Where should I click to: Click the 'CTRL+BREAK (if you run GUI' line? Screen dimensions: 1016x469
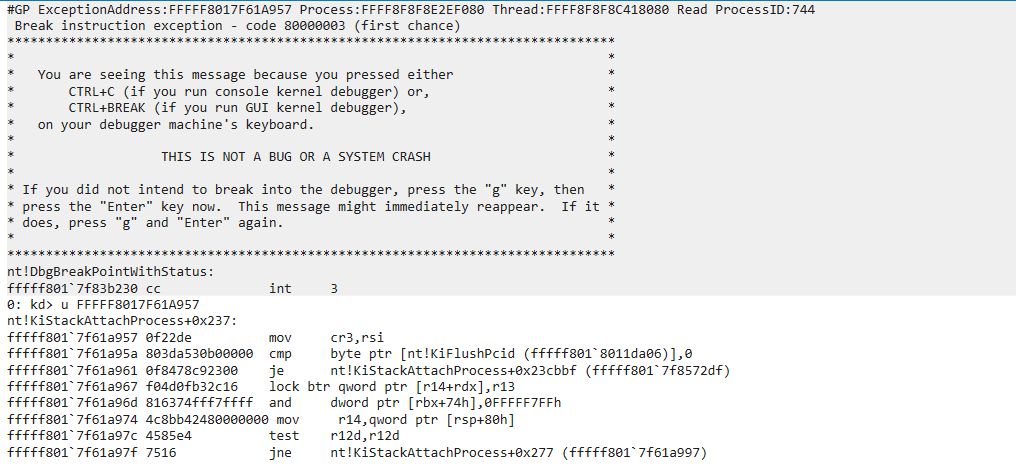click(x=238, y=108)
